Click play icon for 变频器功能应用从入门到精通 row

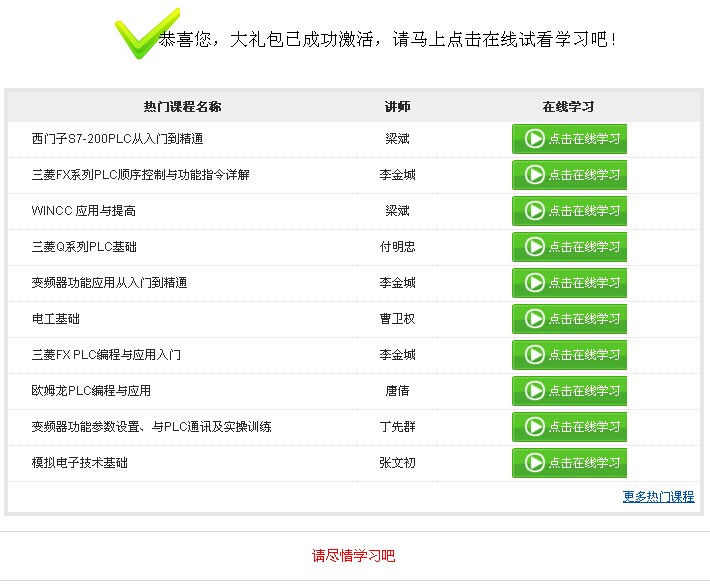535,283
